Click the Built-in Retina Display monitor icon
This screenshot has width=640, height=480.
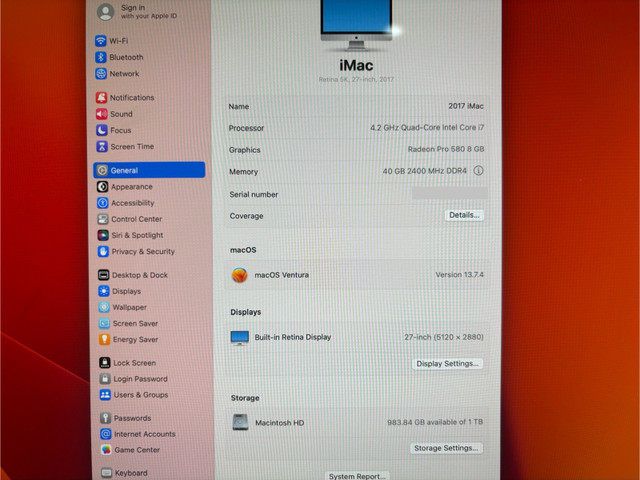click(x=240, y=338)
